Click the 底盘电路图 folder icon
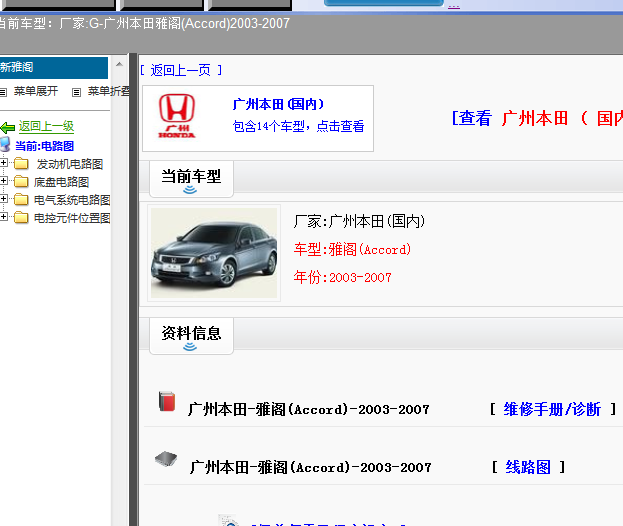 pyautogui.click(x=21, y=182)
